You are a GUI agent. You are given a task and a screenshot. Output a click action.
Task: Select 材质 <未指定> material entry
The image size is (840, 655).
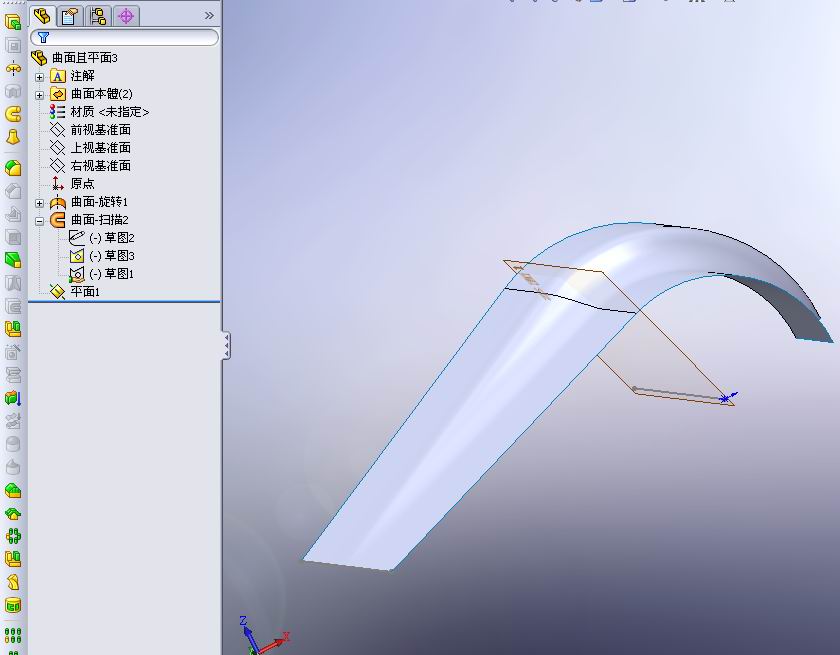point(110,112)
